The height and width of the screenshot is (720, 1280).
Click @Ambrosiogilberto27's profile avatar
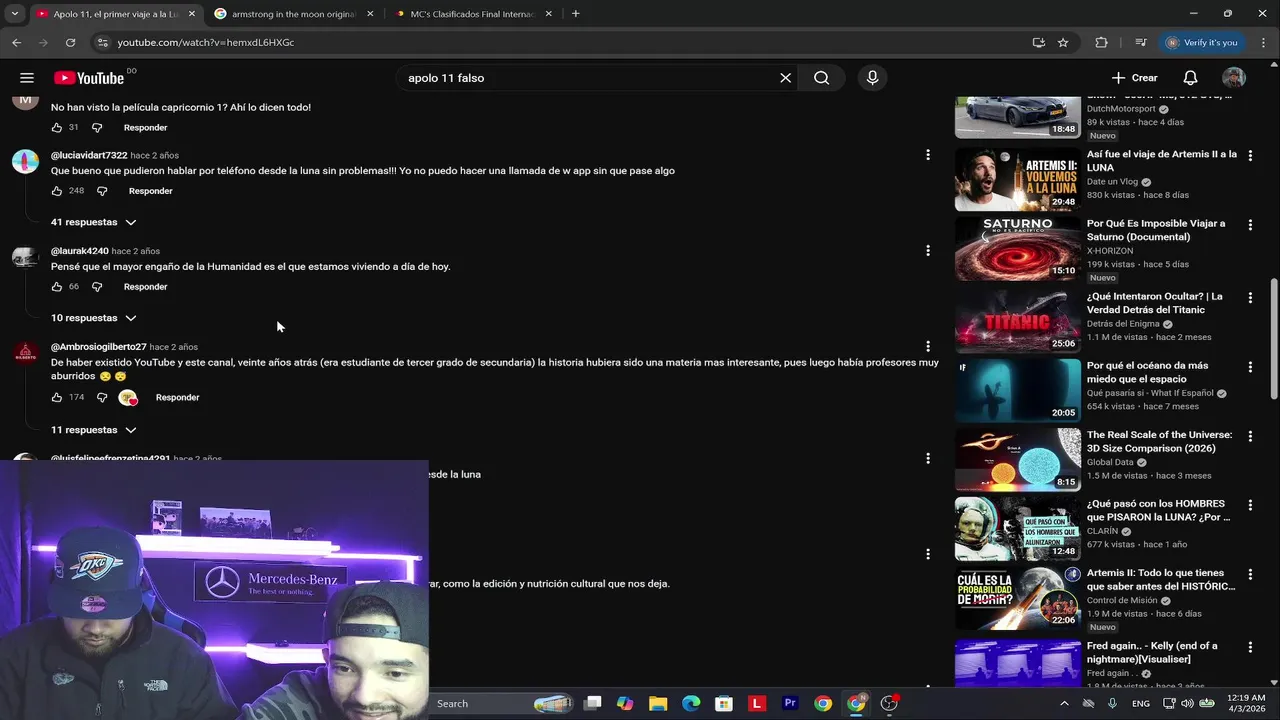(25, 354)
